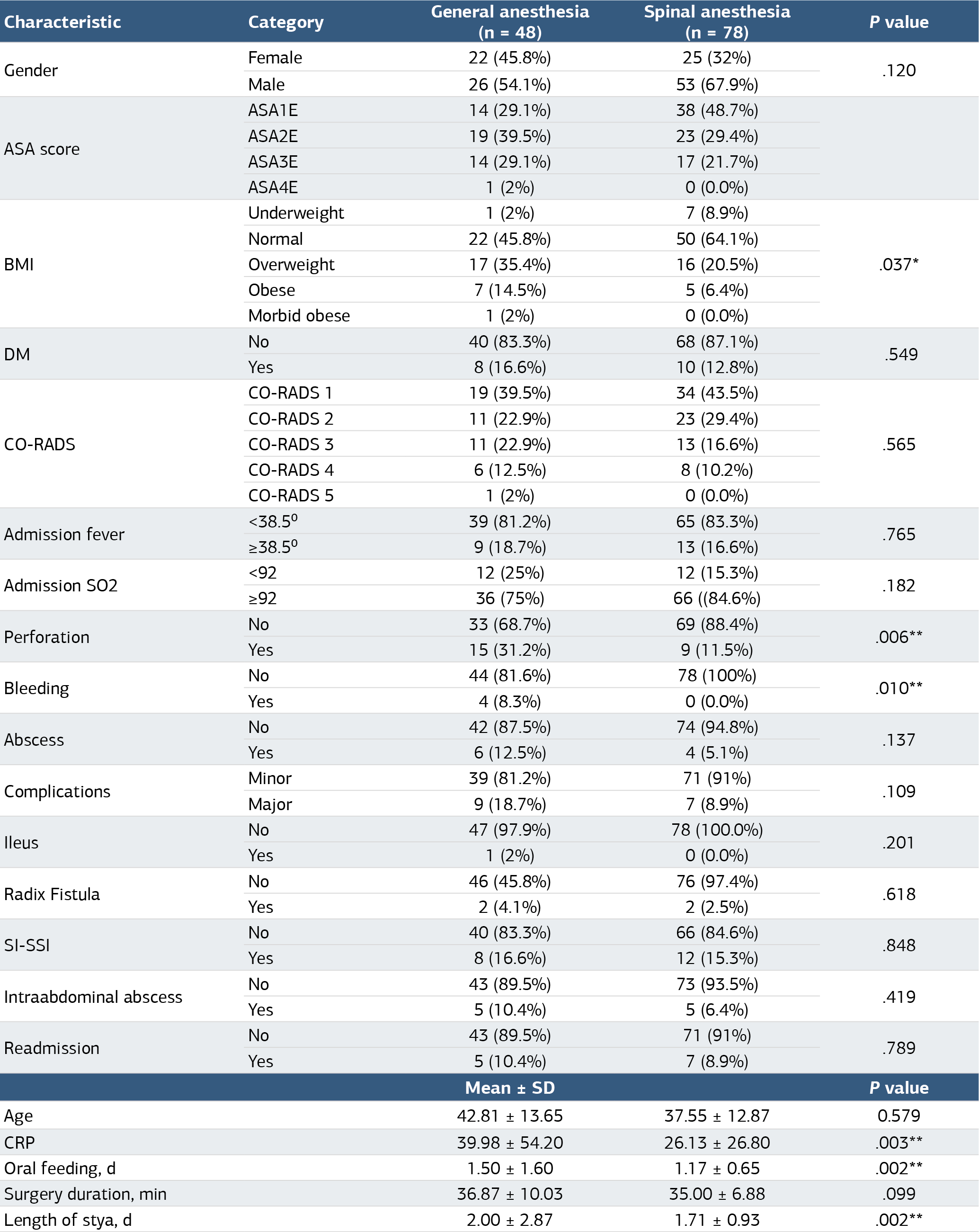Select the Mean ± SD header
The image size is (979, 1232).
point(509,1088)
